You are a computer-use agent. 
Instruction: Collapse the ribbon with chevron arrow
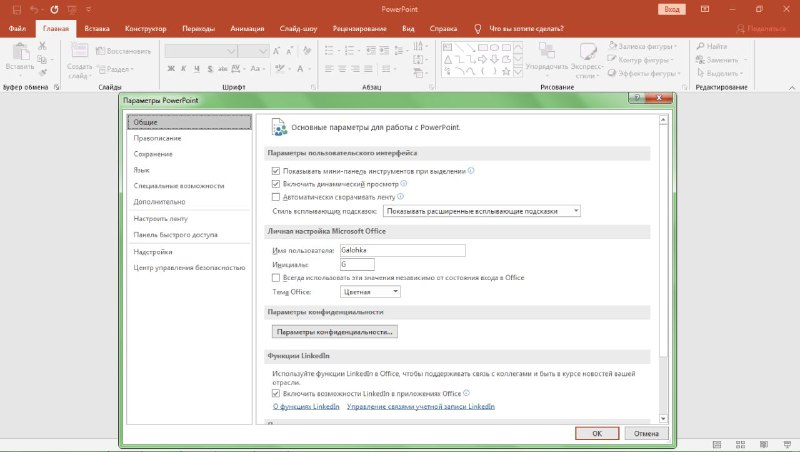point(792,88)
